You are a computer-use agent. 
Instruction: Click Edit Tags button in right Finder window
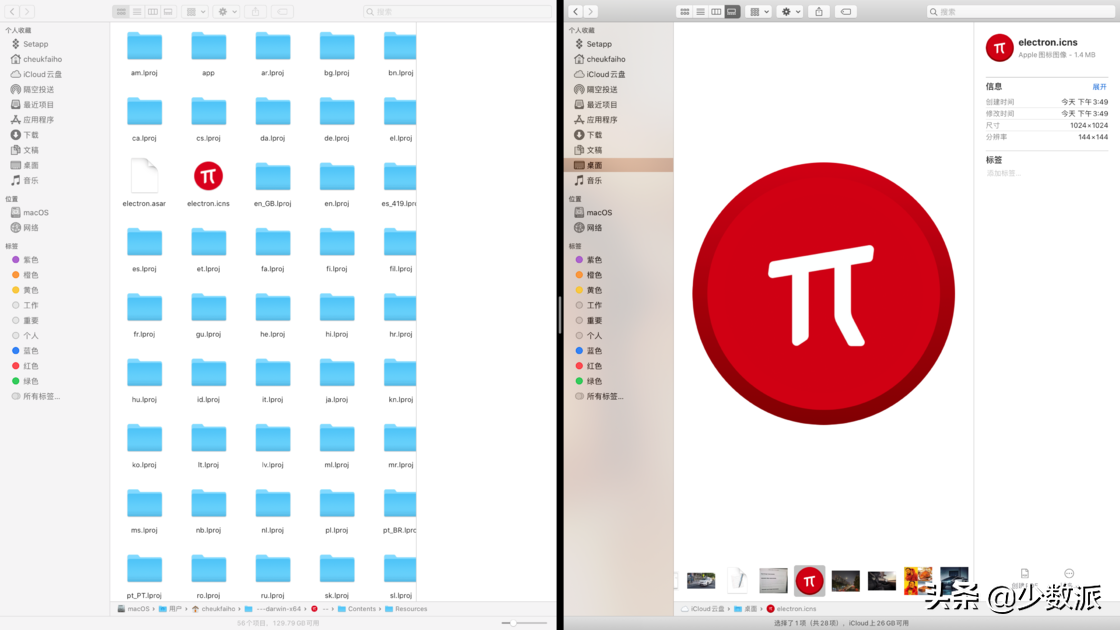point(846,11)
